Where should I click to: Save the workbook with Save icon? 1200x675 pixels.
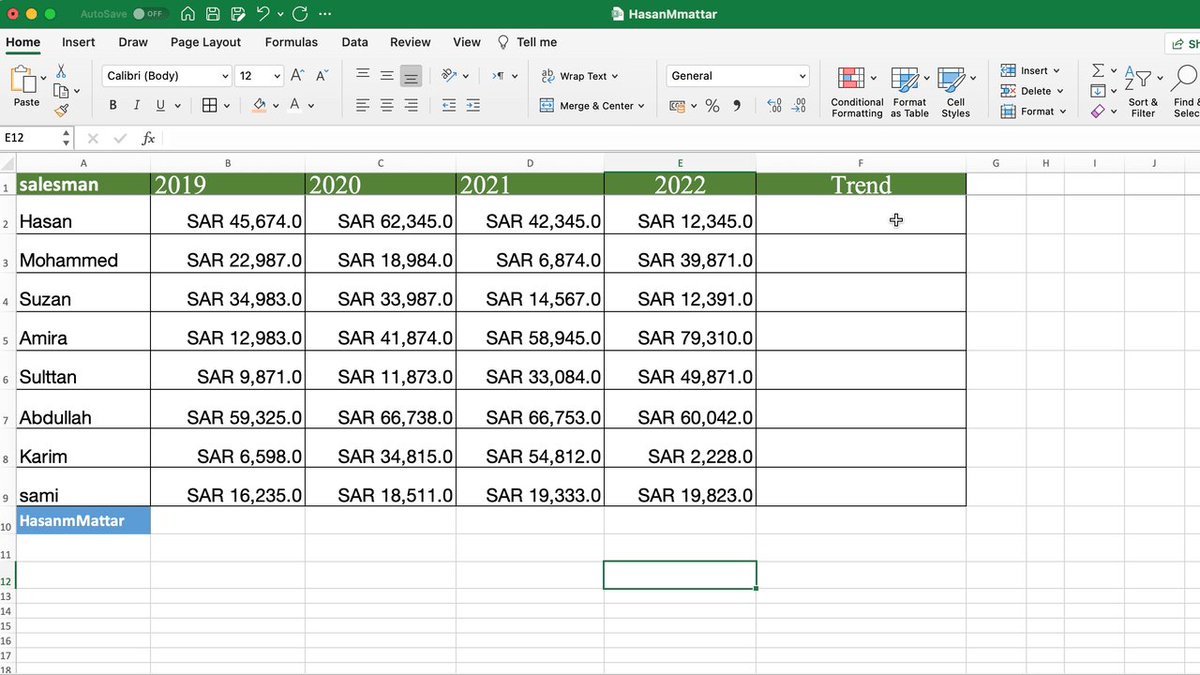point(213,15)
